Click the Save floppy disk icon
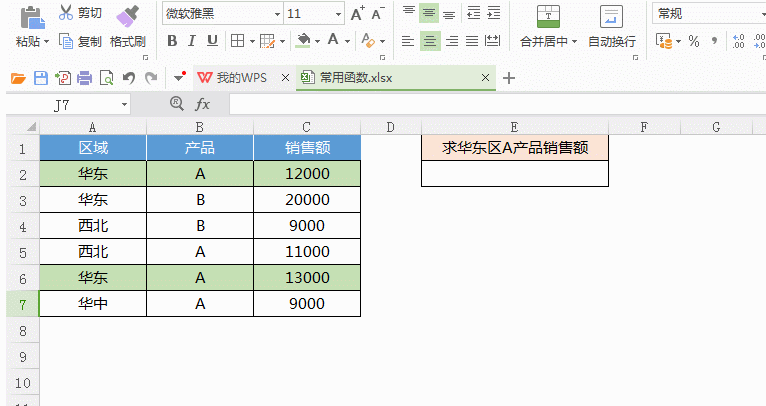 tap(40, 78)
